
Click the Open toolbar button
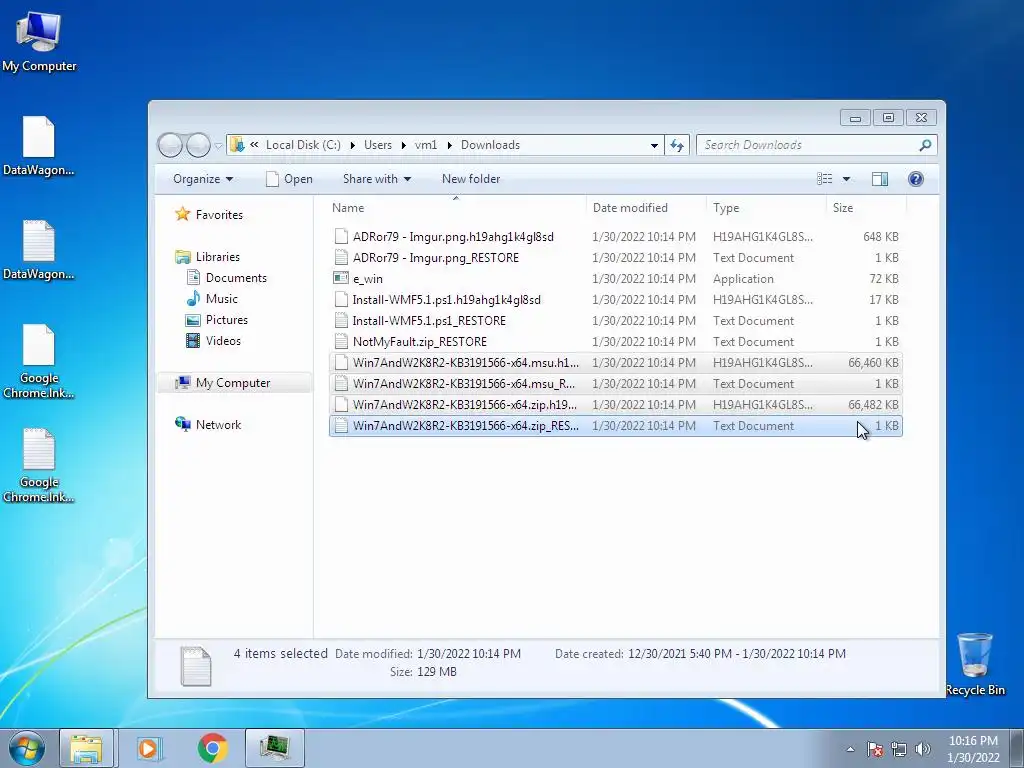(289, 179)
